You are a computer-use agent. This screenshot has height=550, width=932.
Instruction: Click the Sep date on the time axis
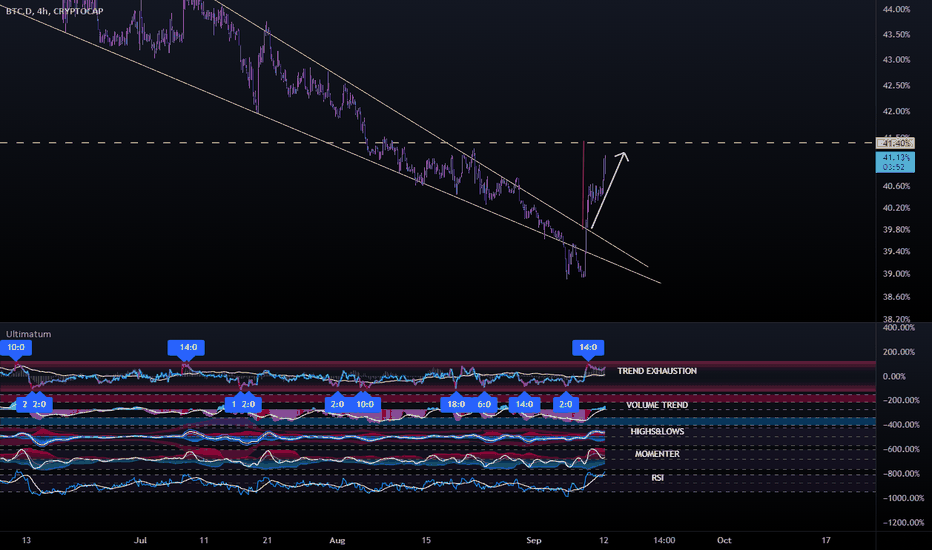[534, 540]
